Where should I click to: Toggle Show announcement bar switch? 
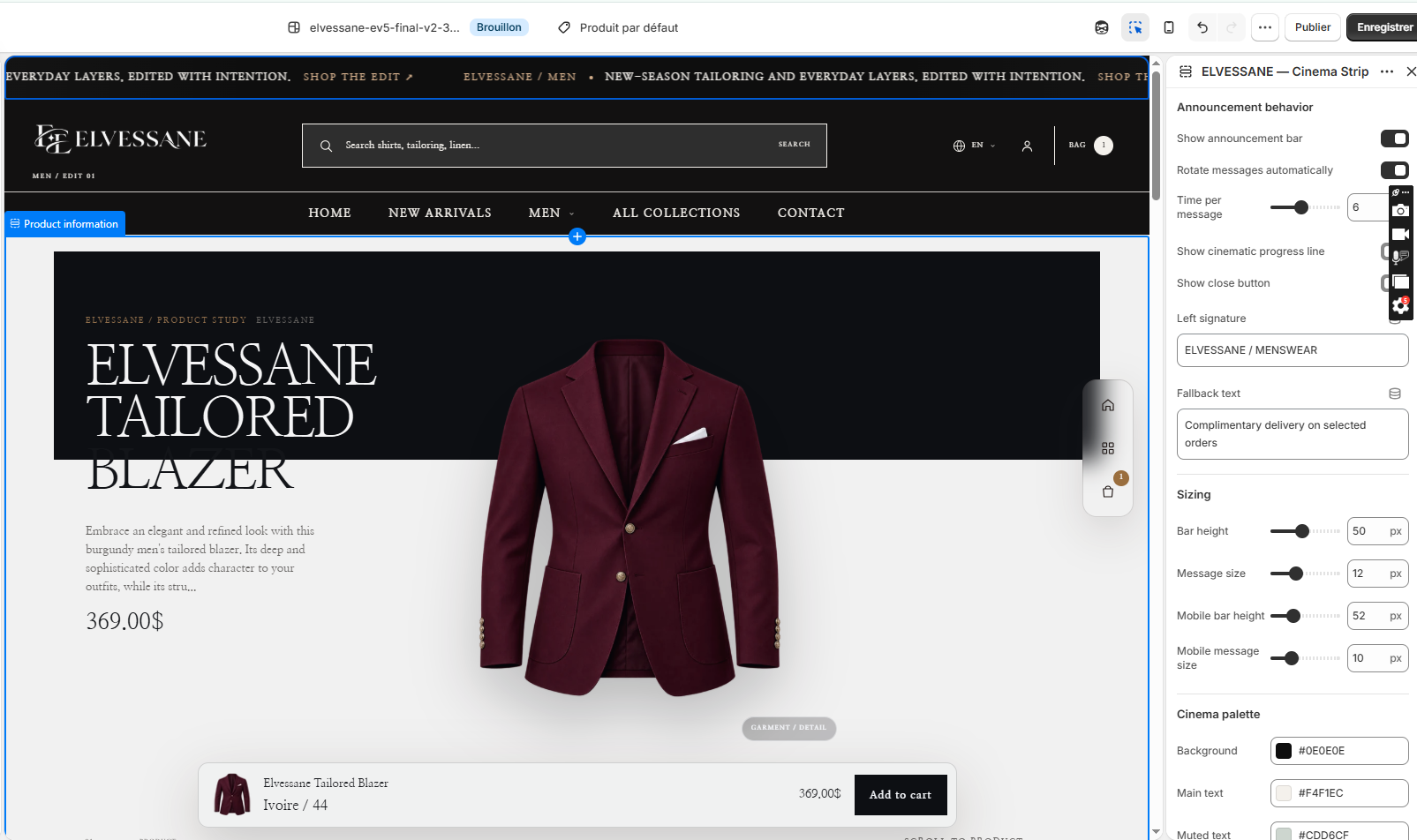click(x=1394, y=139)
